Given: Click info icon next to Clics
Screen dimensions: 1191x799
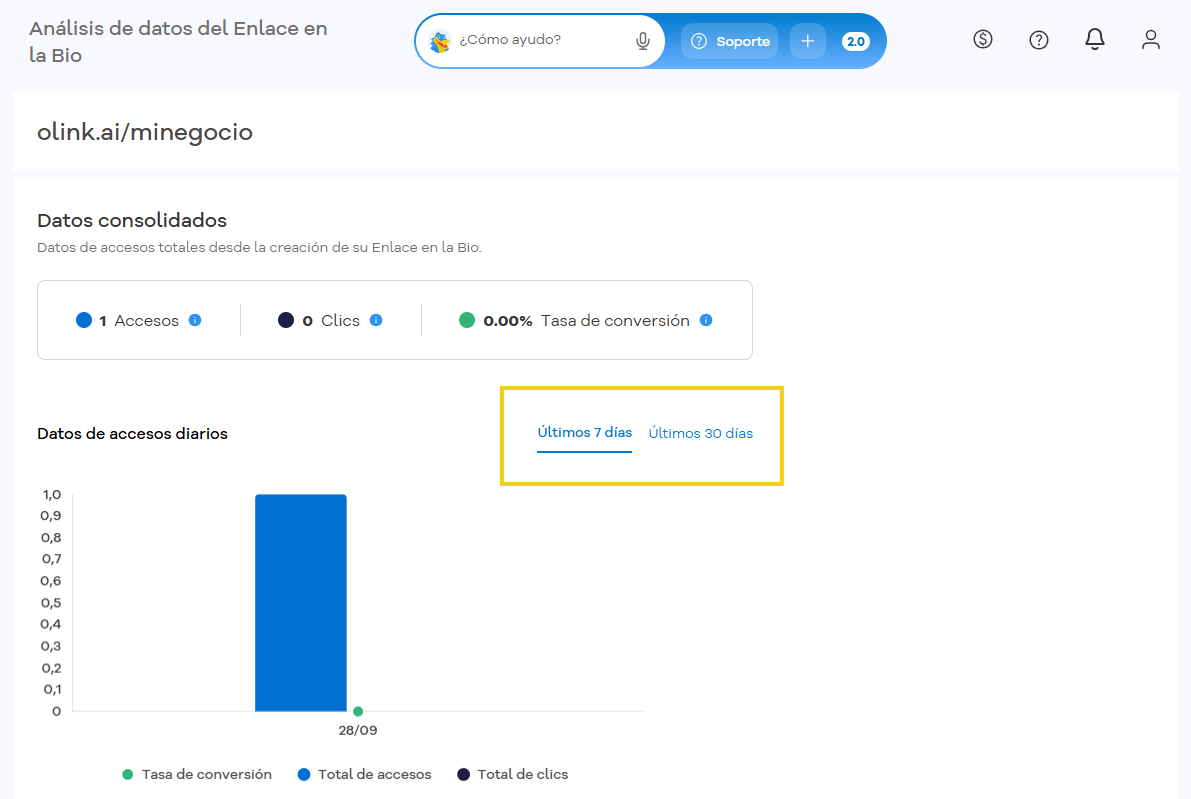Looking at the screenshot, I should [376, 320].
